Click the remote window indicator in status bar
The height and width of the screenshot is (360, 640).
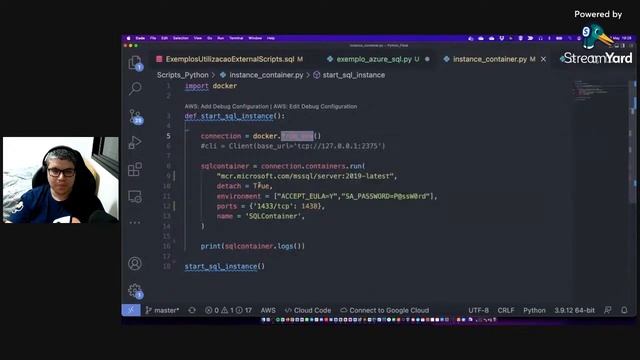pos(131,310)
